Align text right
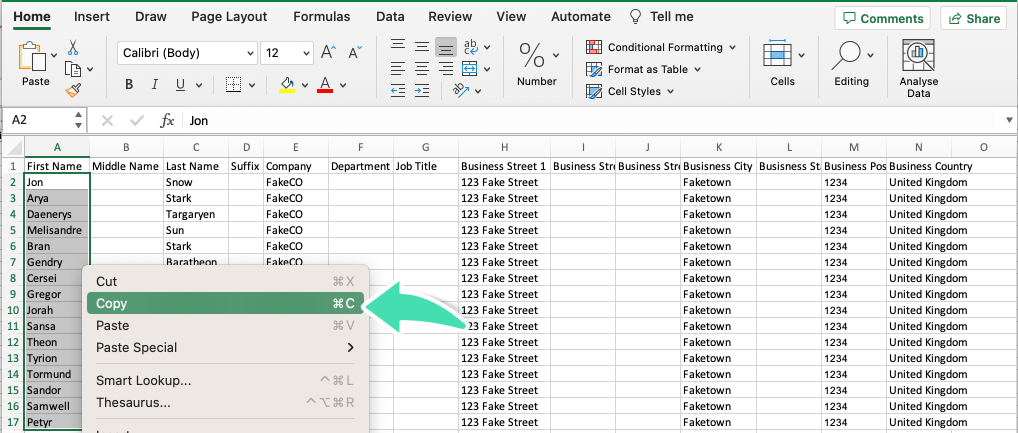Screen dimensions: 1018x433 coord(445,68)
